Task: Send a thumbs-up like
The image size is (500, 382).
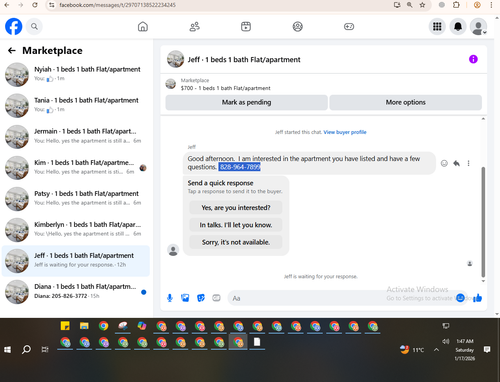Action: [477, 298]
